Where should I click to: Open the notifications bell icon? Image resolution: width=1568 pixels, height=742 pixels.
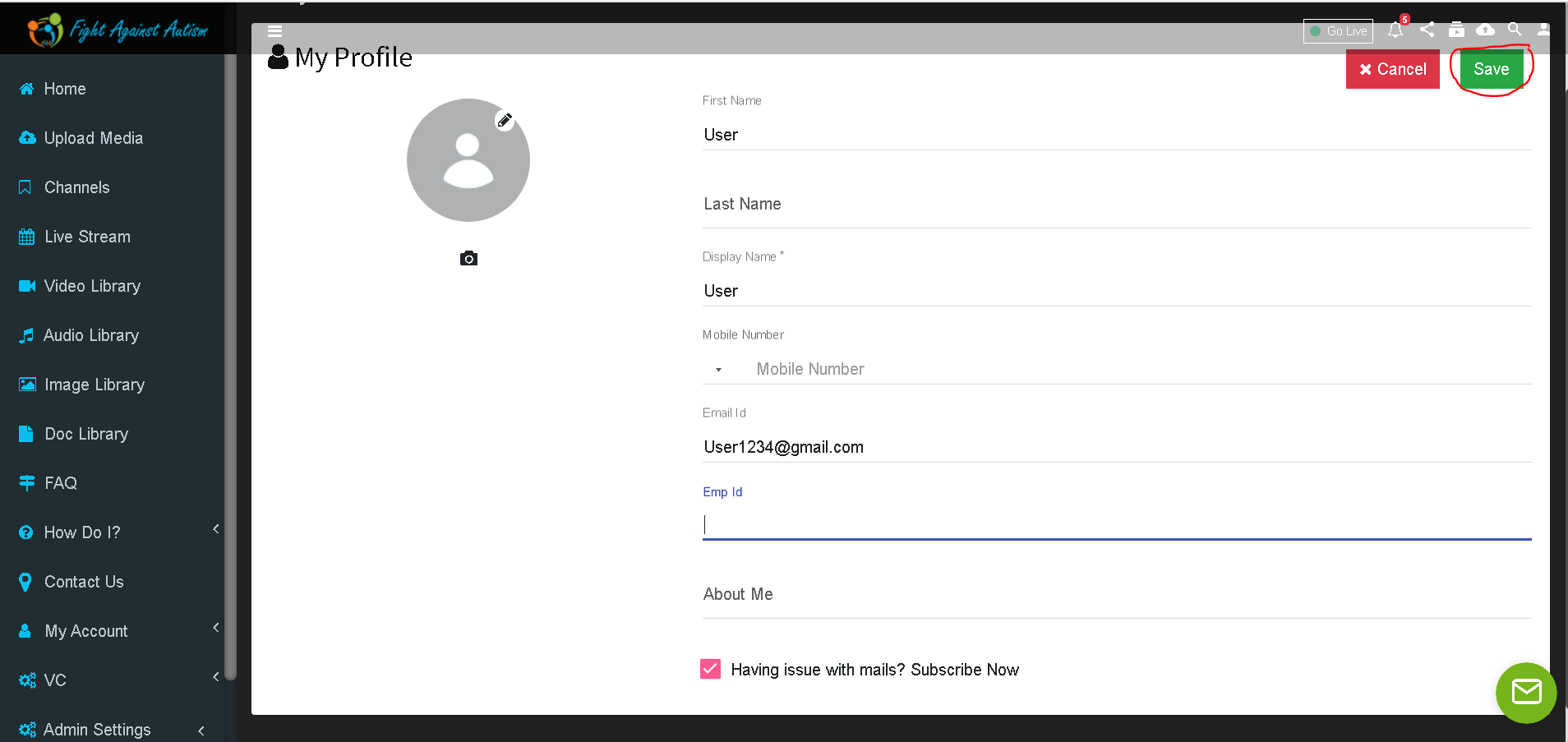1395,30
